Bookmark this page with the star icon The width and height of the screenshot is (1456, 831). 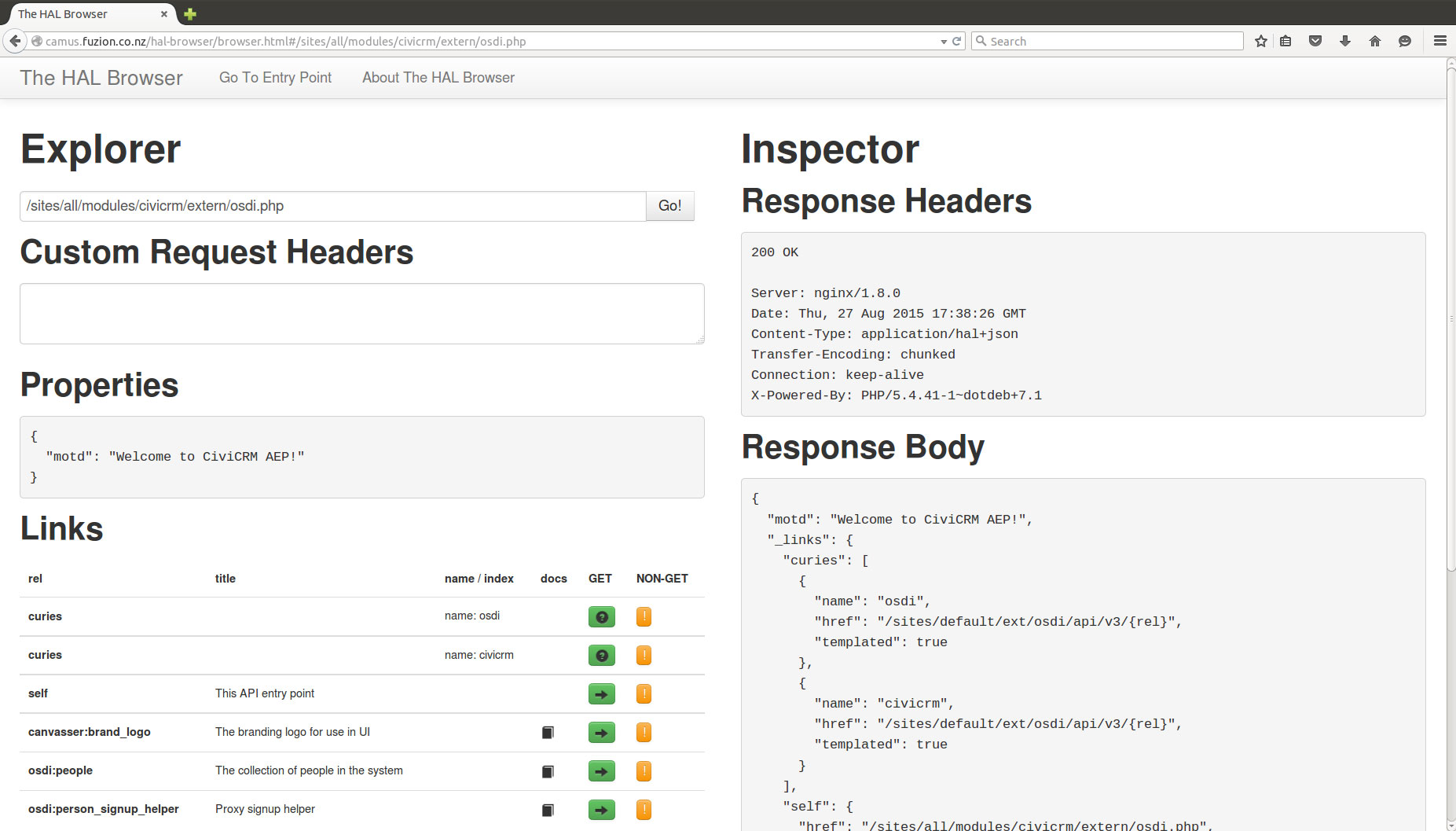[1261, 41]
